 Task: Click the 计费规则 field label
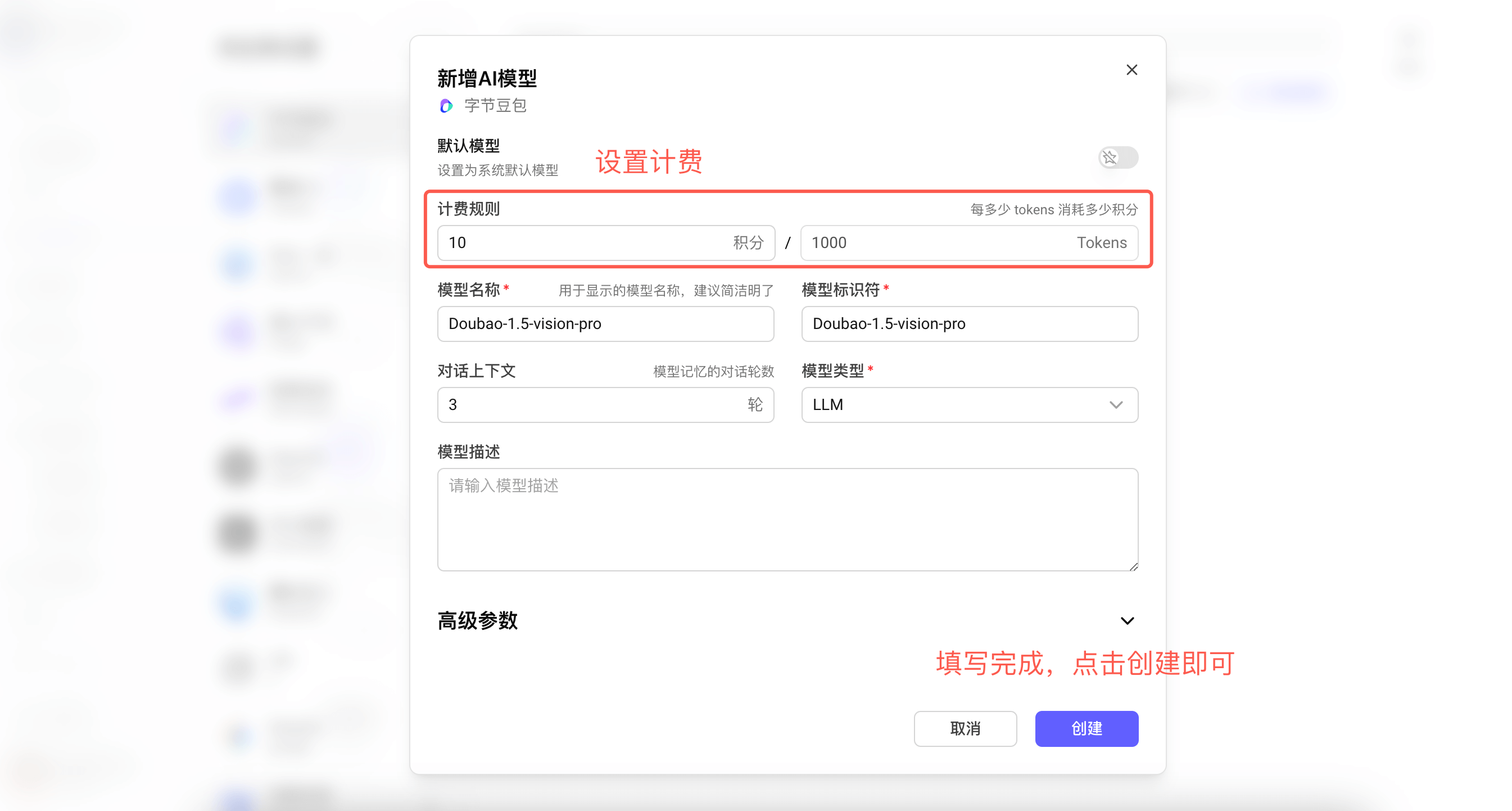(x=468, y=209)
